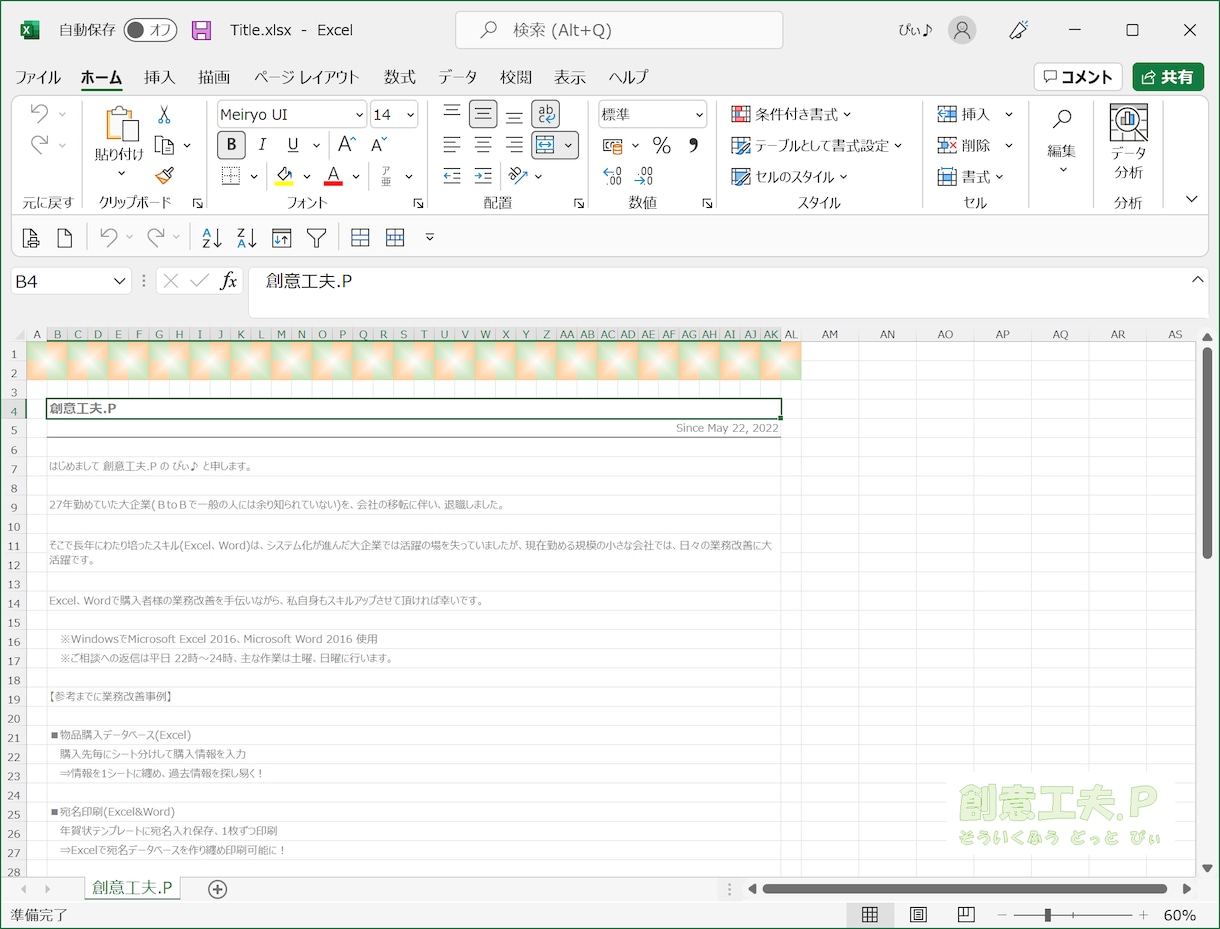Image resolution: width=1220 pixels, height=929 pixels.
Task: Click the green Share (共有) button
Action: pyautogui.click(x=1168, y=77)
